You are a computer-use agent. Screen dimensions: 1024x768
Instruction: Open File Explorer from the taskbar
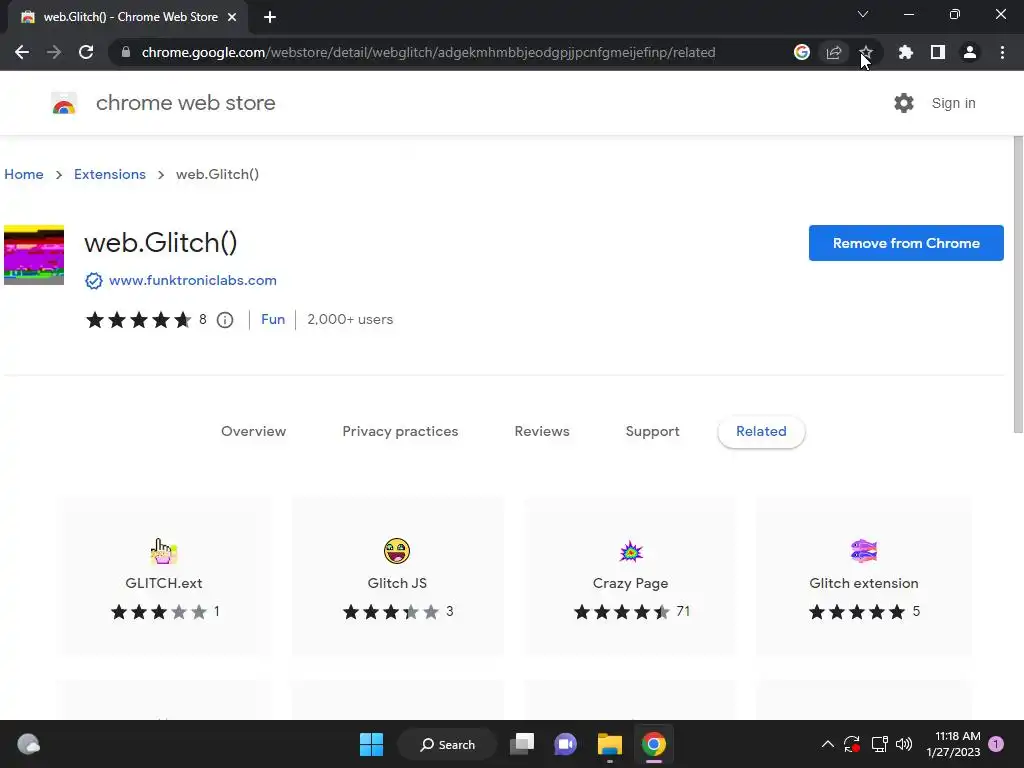[610, 744]
